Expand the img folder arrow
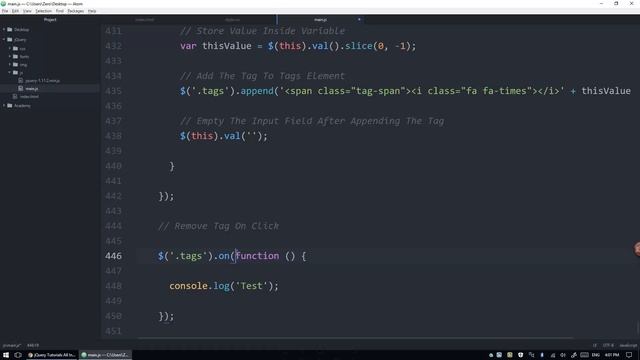The image size is (640, 360). [10, 64]
